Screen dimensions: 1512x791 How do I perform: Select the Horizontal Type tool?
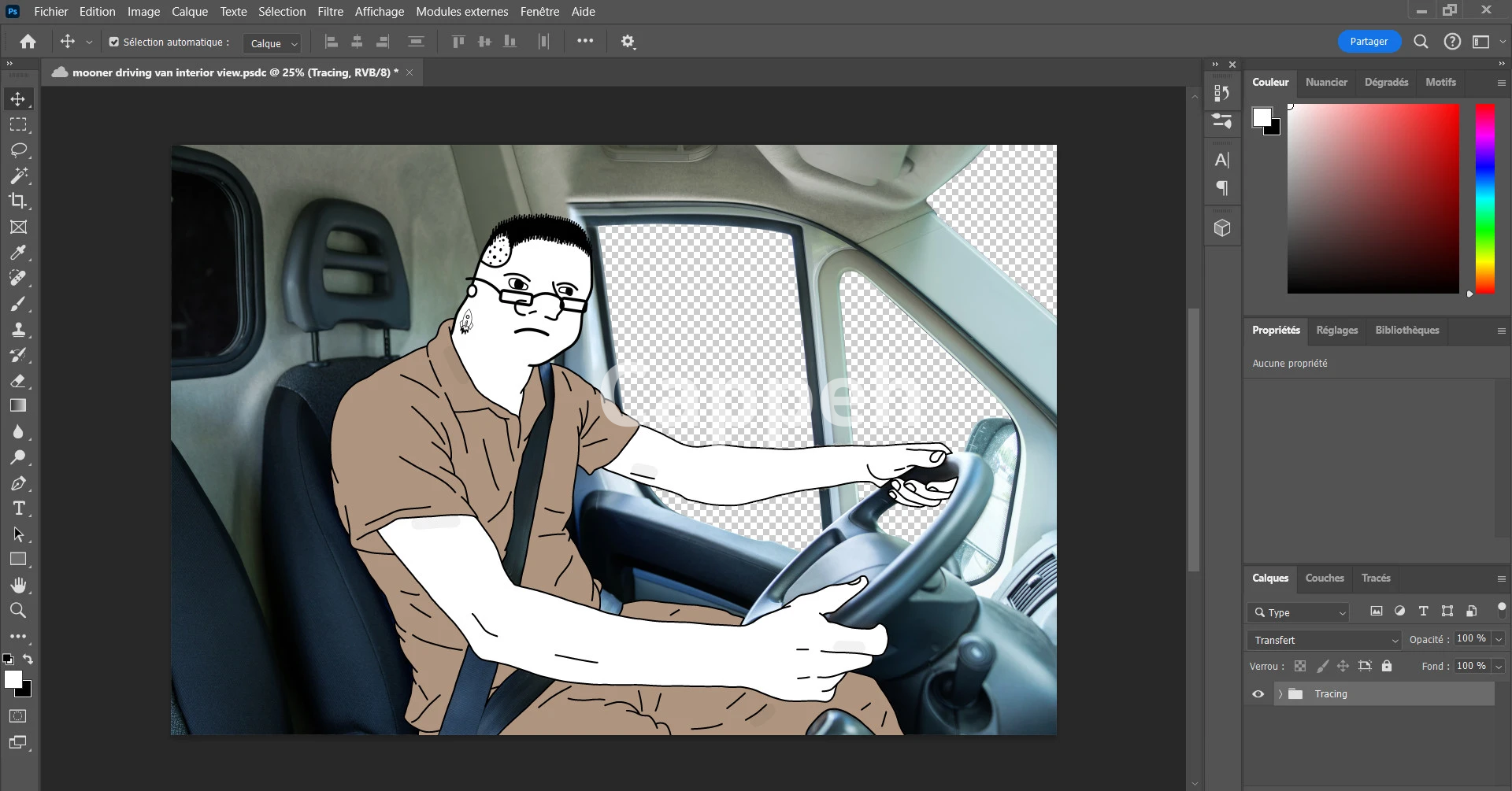pyautogui.click(x=18, y=508)
